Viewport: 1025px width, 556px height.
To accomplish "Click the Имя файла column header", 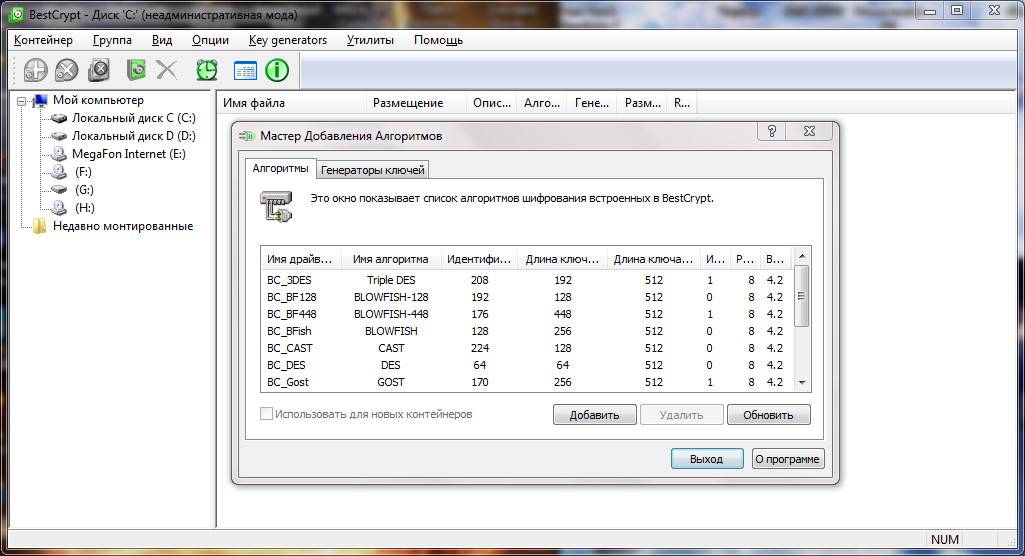I will [292, 103].
